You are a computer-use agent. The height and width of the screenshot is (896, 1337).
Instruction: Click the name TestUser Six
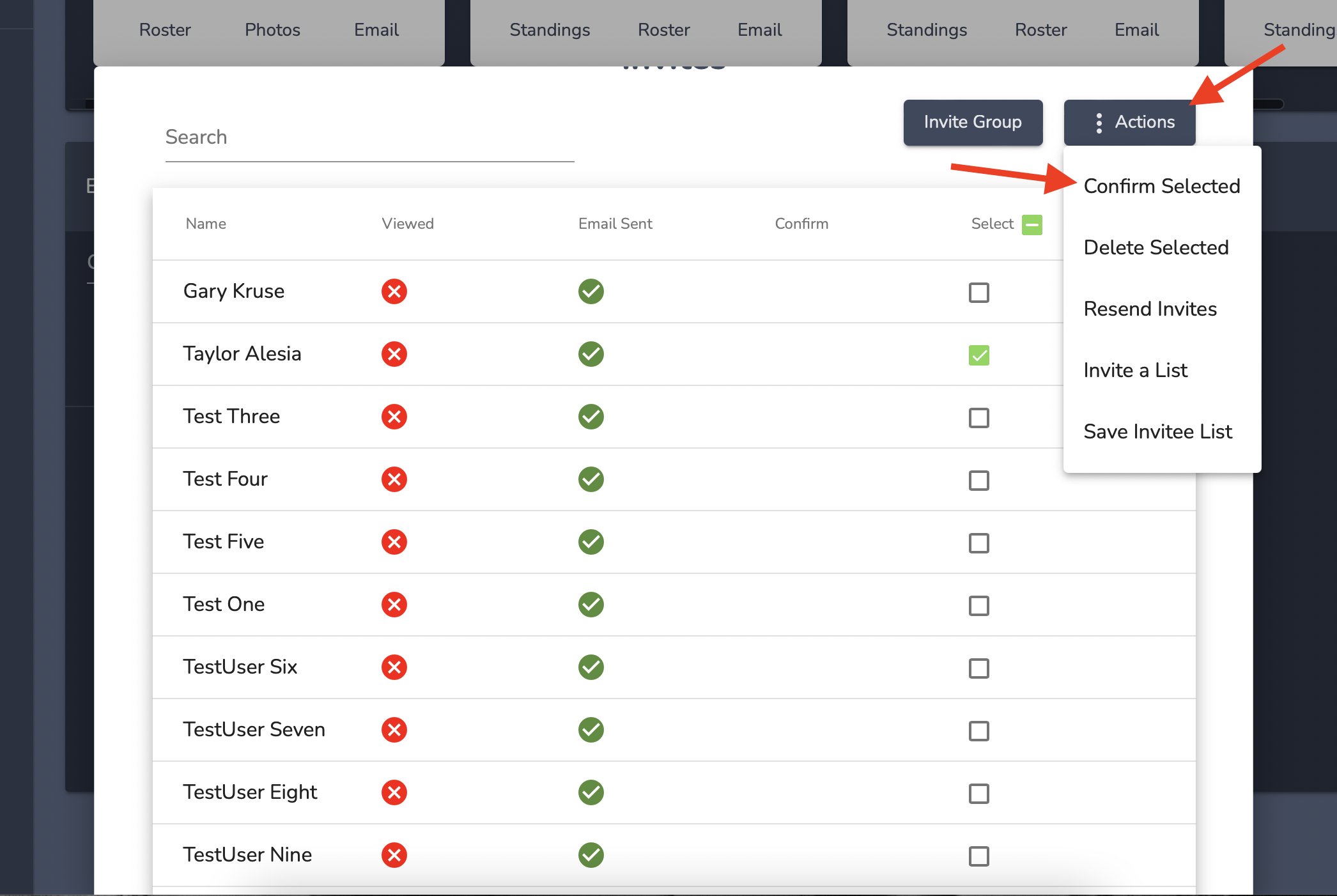tap(240, 667)
